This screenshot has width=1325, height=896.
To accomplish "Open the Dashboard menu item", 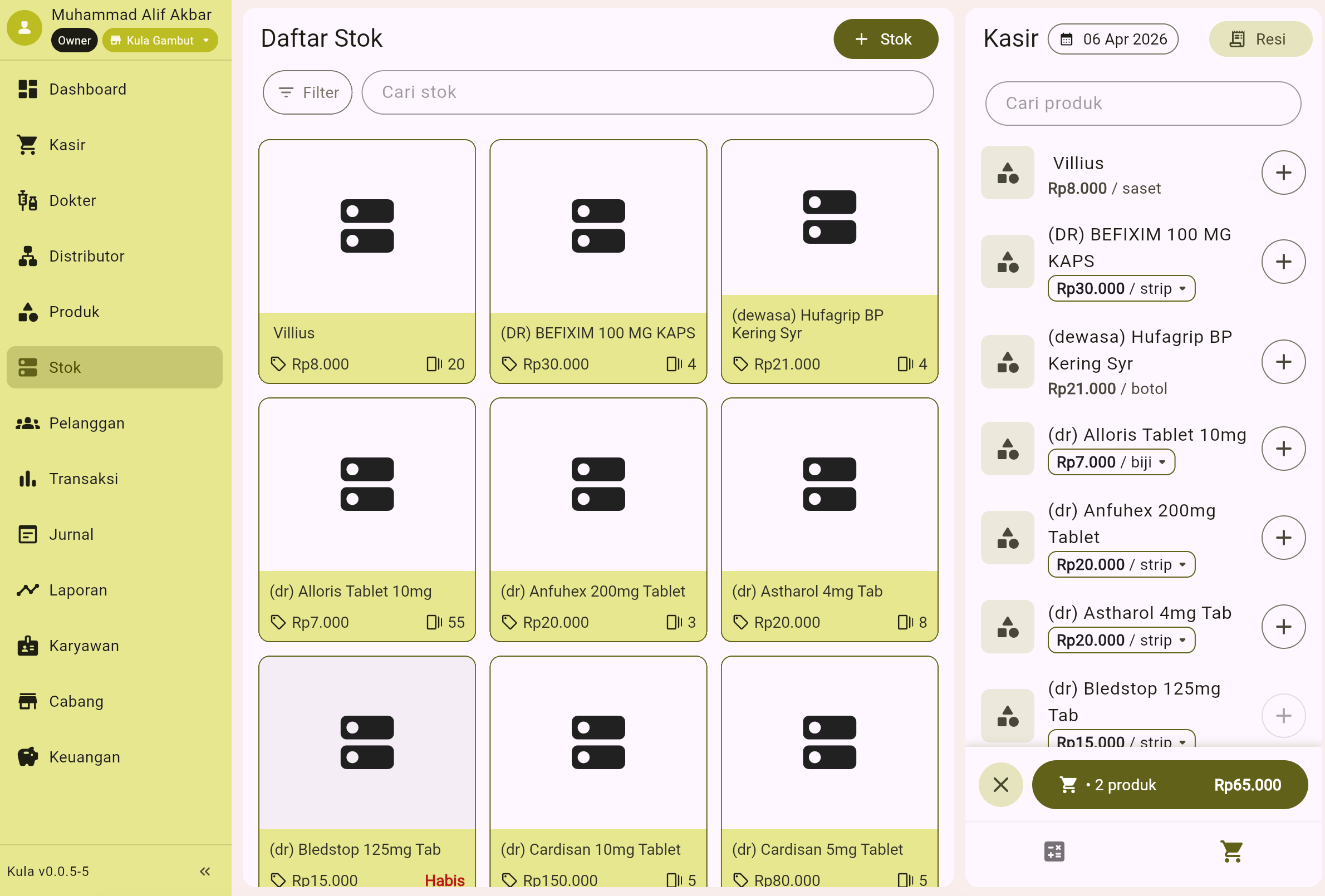I will 87,90.
